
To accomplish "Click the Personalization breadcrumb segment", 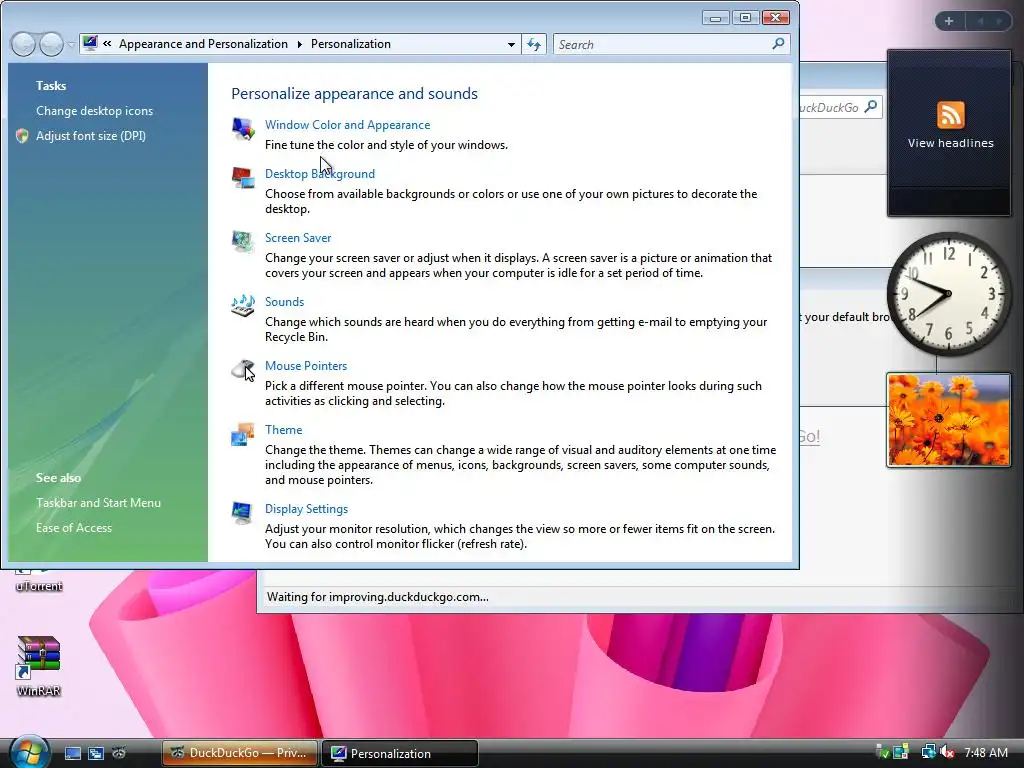I will click(351, 44).
